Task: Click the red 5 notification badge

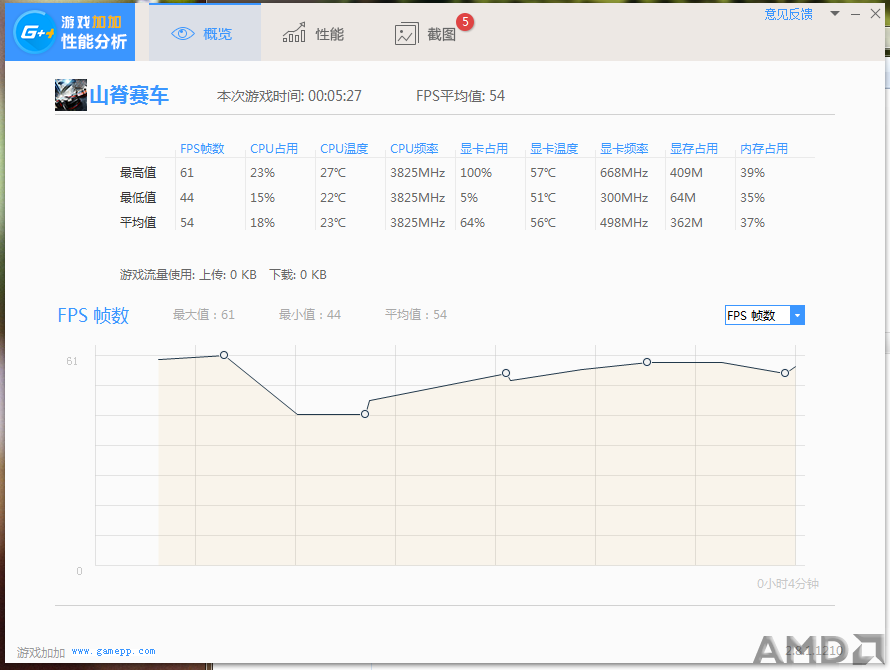Action: [x=465, y=22]
